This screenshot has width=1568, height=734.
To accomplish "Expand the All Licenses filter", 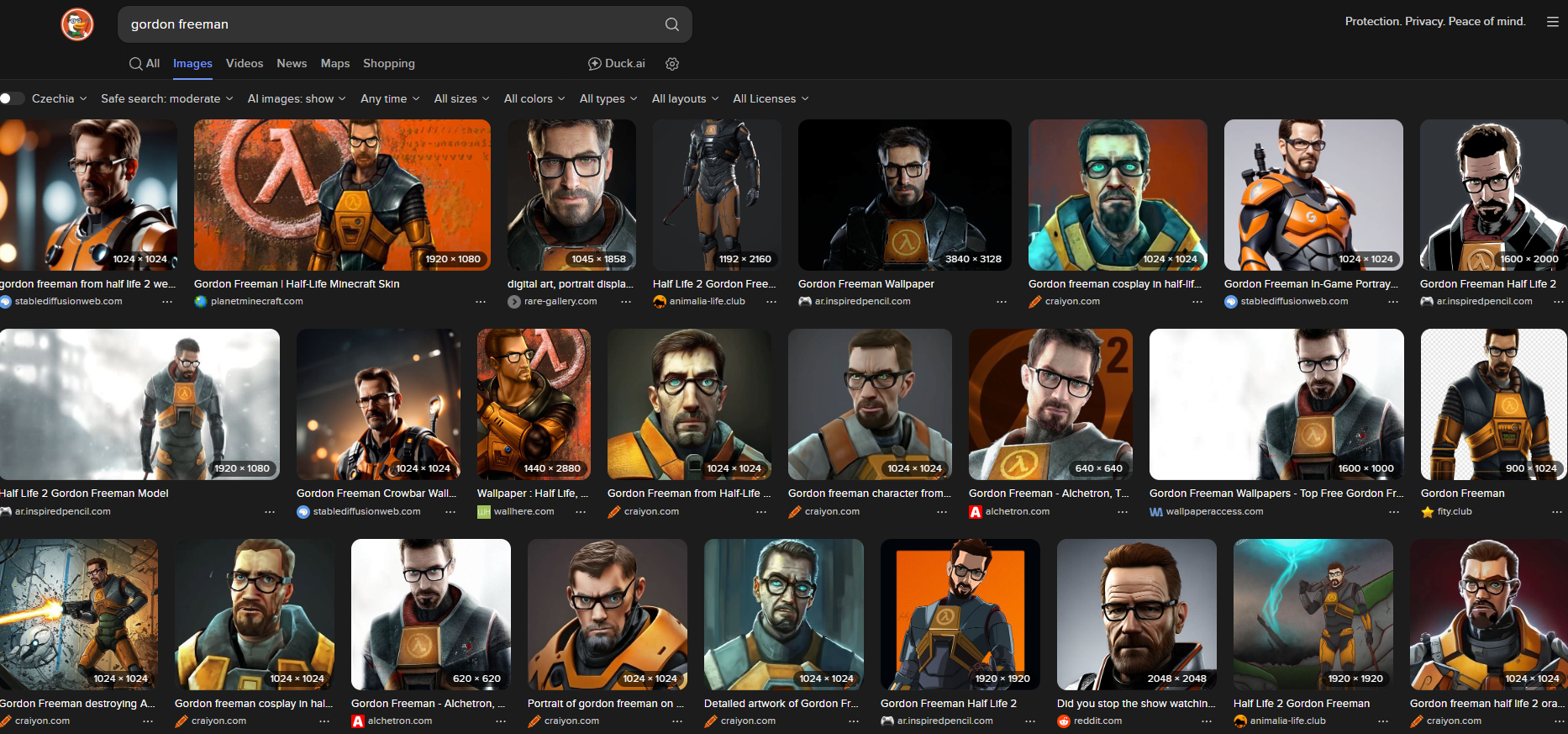I will [x=771, y=99].
